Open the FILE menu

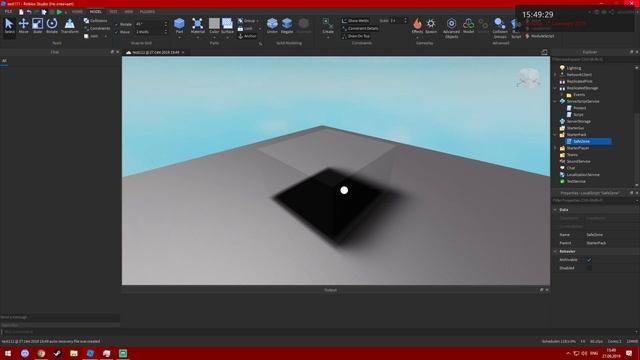pos(8,12)
